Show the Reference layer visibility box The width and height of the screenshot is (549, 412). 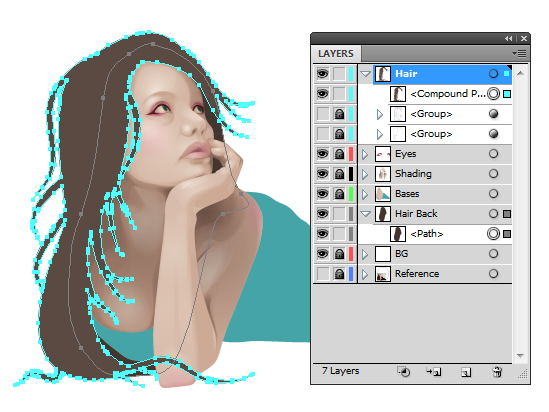(x=323, y=274)
